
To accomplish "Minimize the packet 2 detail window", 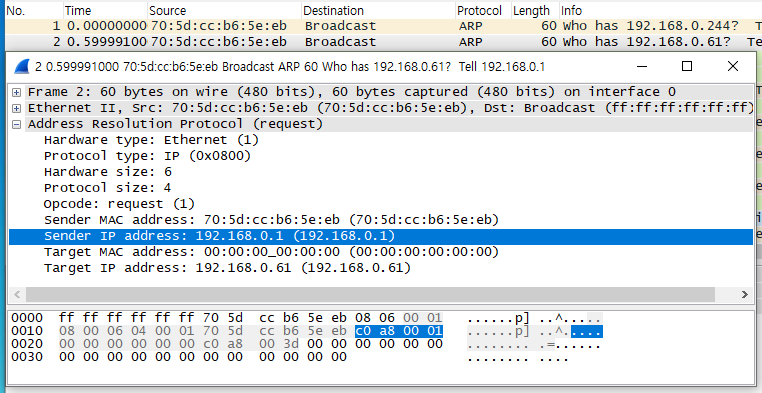I will (641, 67).
